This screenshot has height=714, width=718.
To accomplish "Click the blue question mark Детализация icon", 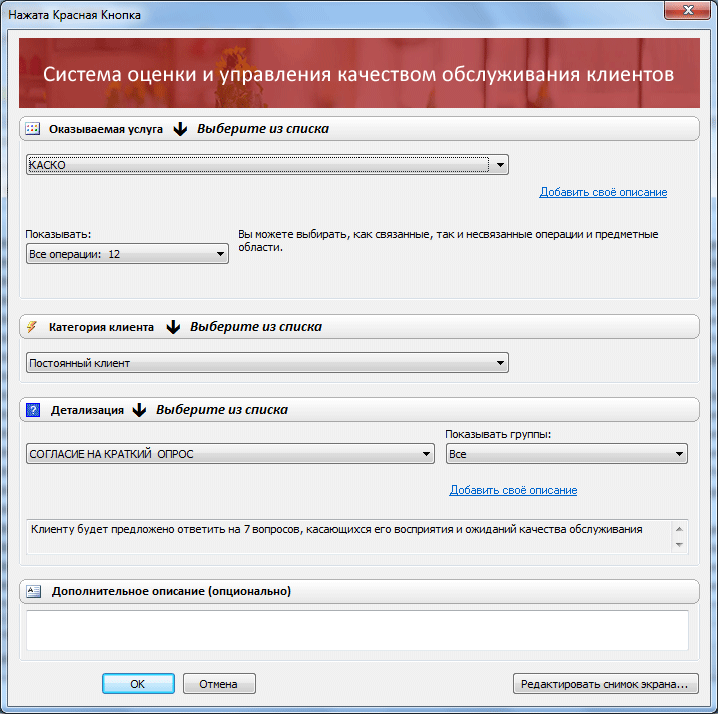I will [x=32, y=410].
